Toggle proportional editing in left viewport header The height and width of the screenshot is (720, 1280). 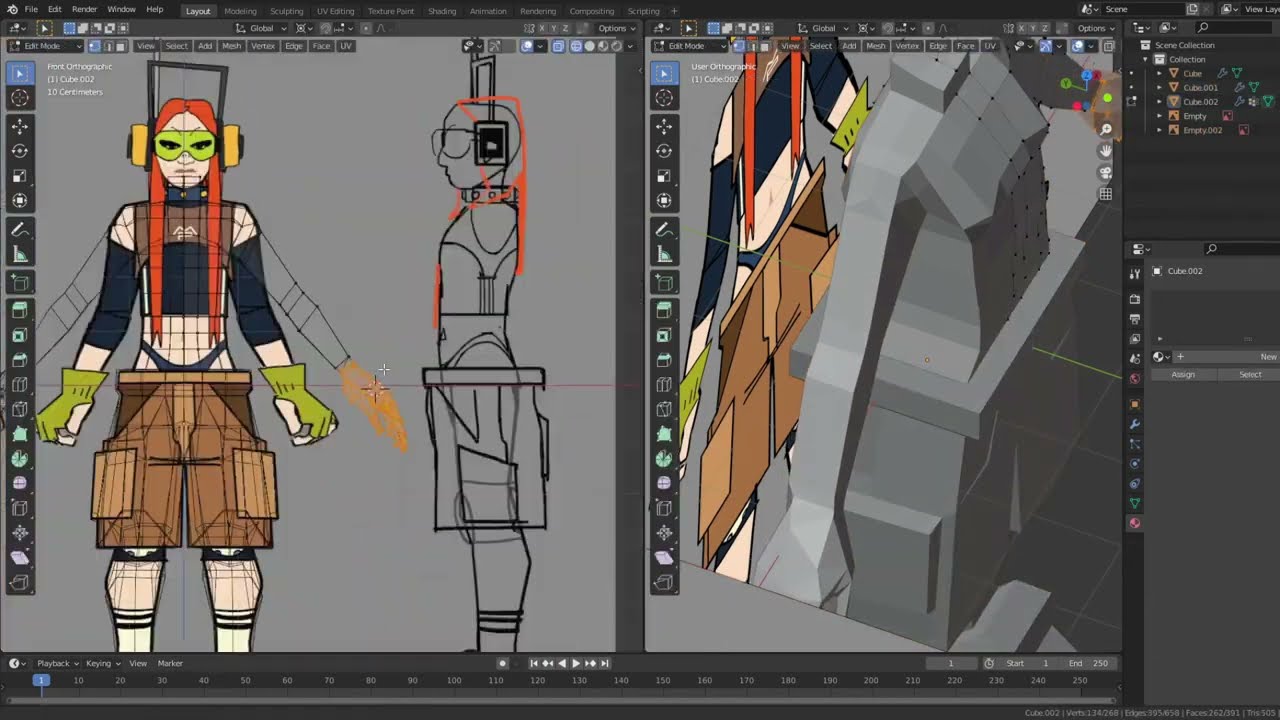tap(367, 28)
